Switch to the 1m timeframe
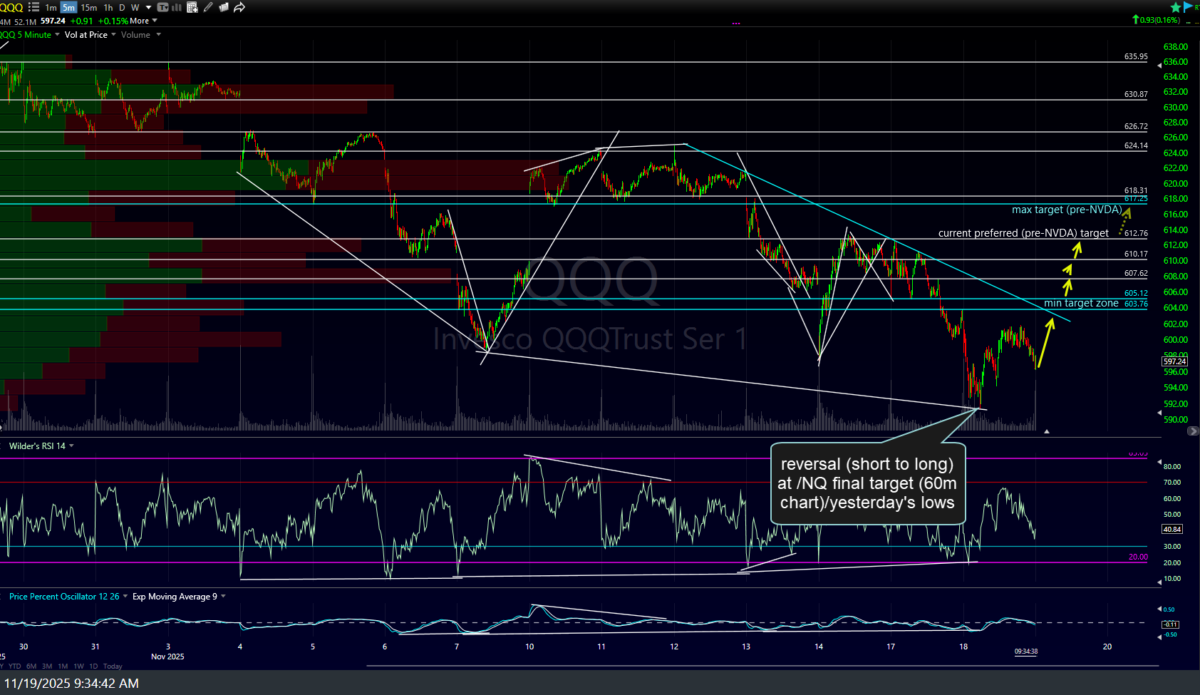 coord(51,7)
